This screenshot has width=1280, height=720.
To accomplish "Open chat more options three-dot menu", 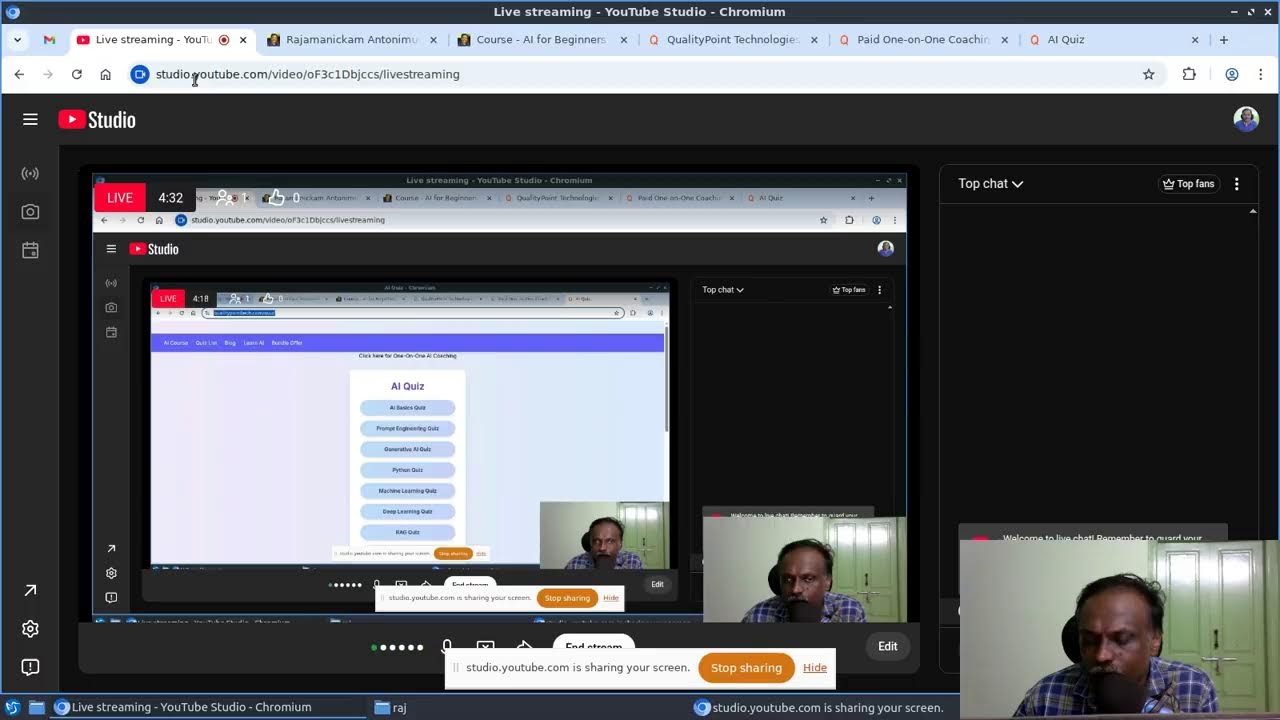I will (1236, 184).
